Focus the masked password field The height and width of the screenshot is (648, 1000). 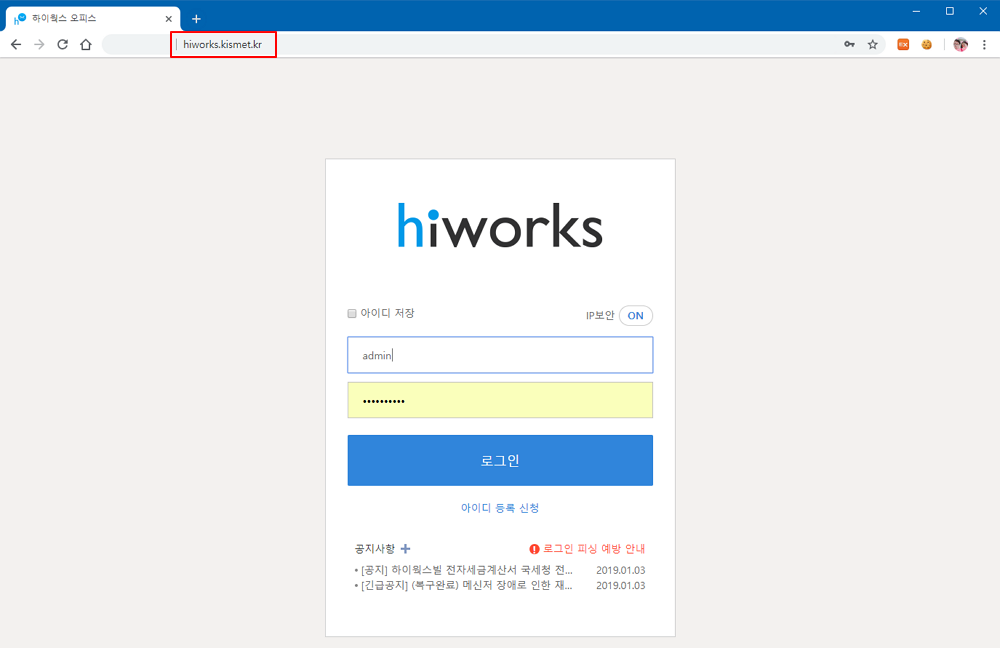500,400
